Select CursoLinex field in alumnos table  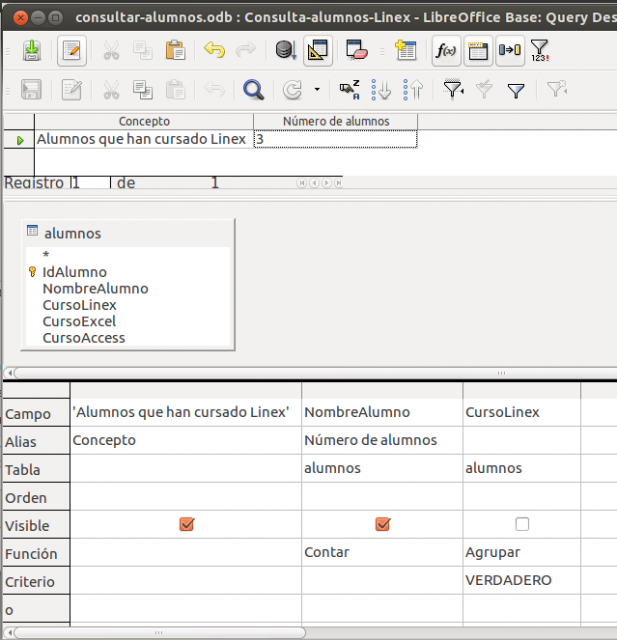80,305
